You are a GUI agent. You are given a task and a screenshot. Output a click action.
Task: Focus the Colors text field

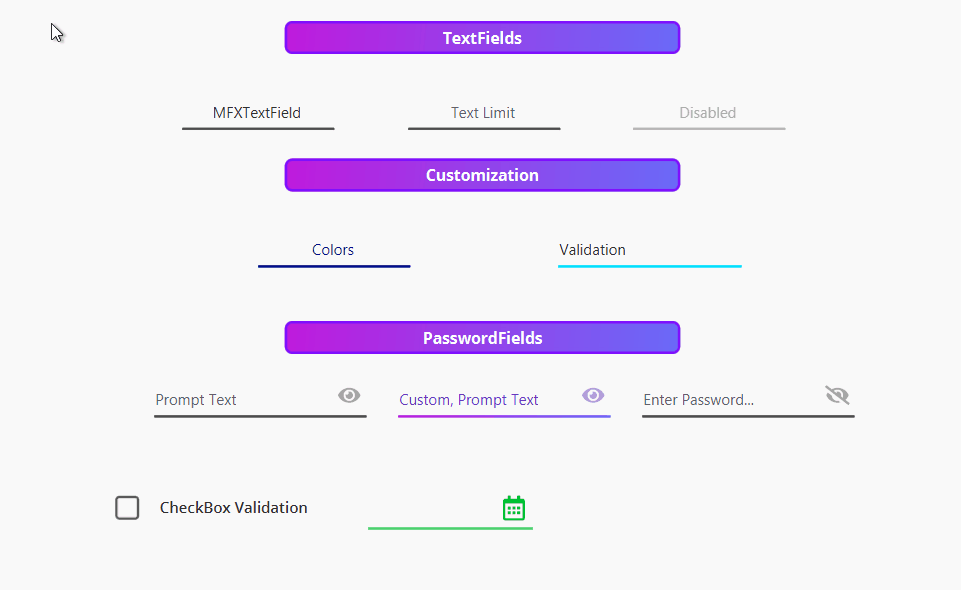(333, 250)
